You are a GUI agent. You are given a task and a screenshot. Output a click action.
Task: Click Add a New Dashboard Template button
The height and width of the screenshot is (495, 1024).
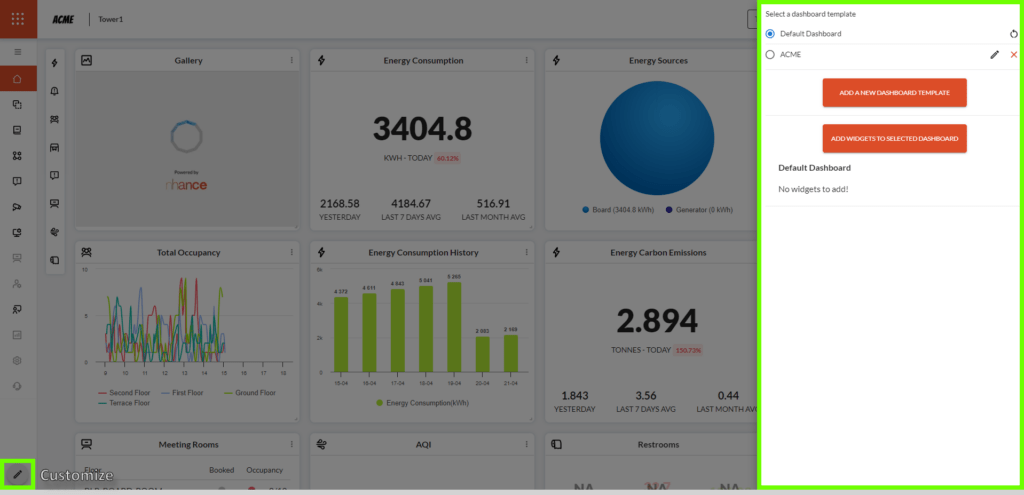click(894, 93)
